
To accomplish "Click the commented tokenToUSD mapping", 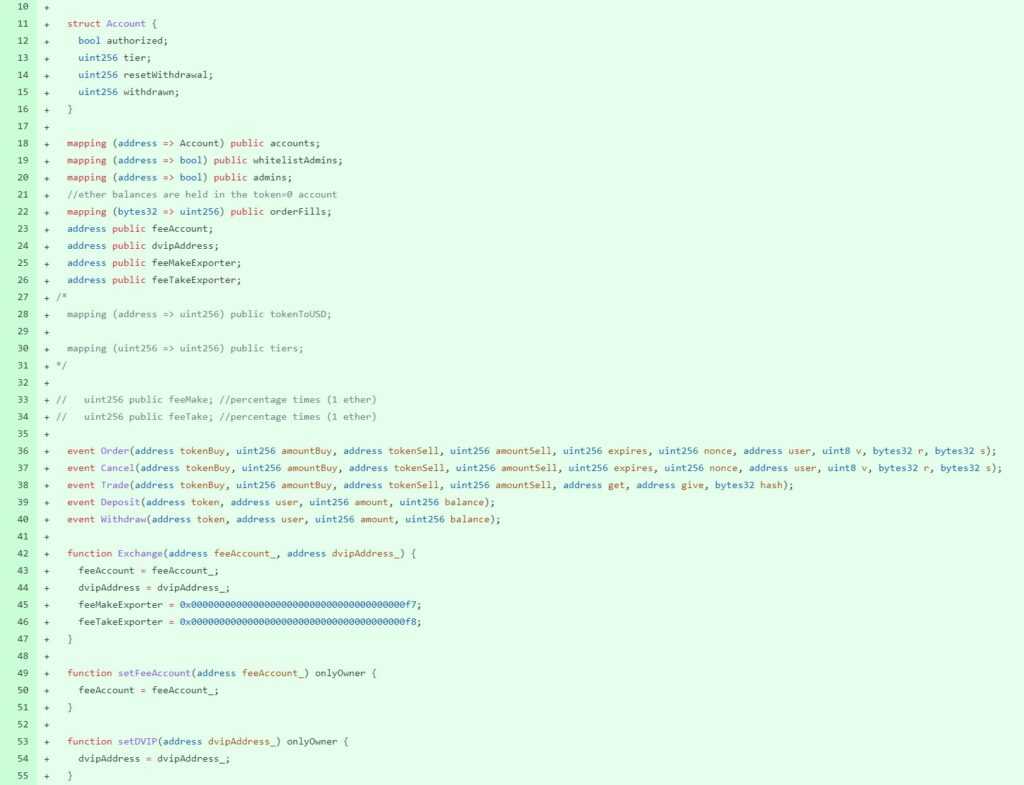I will pos(198,314).
